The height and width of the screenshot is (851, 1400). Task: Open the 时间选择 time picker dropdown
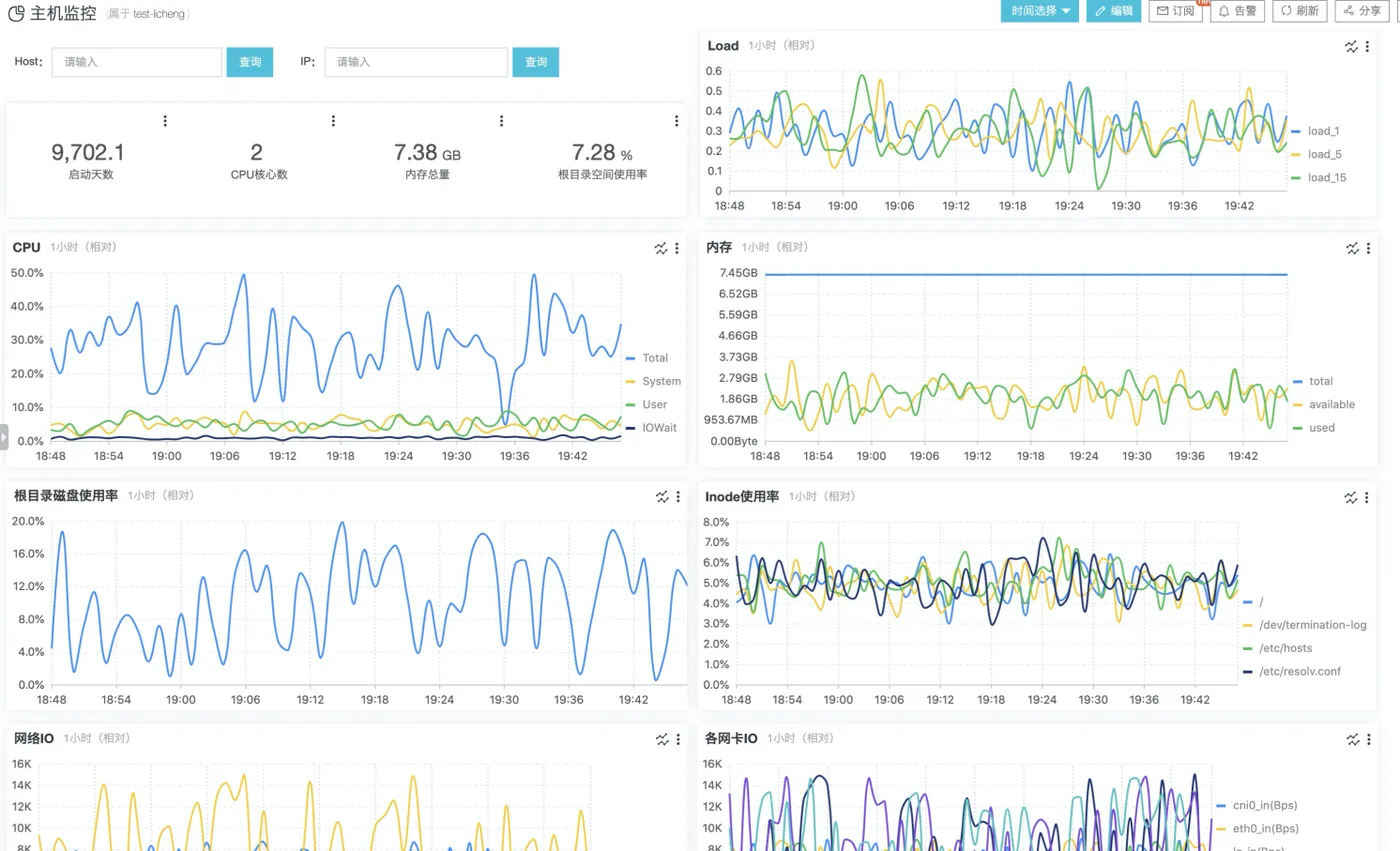(x=1039, y=11)
